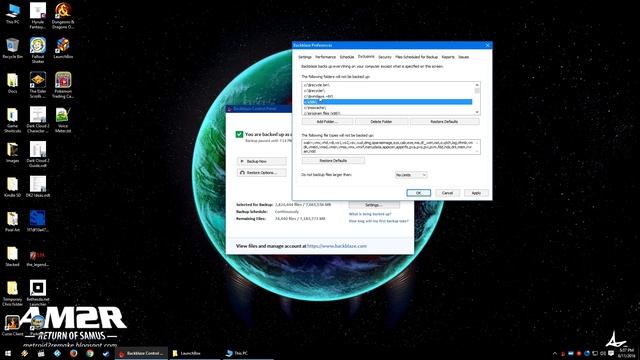
Task: Click Settings button in Control Panel
Action: coord(374,205)
